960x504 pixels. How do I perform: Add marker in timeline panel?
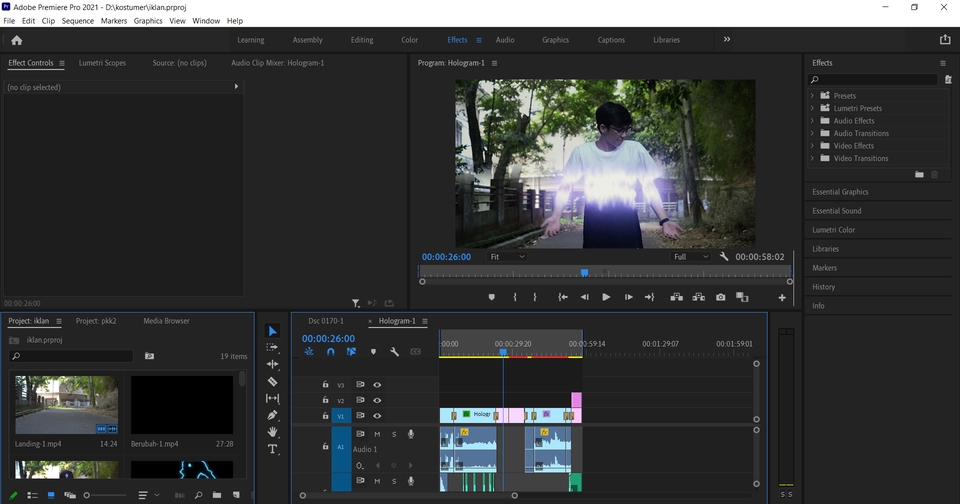point(373,352)
